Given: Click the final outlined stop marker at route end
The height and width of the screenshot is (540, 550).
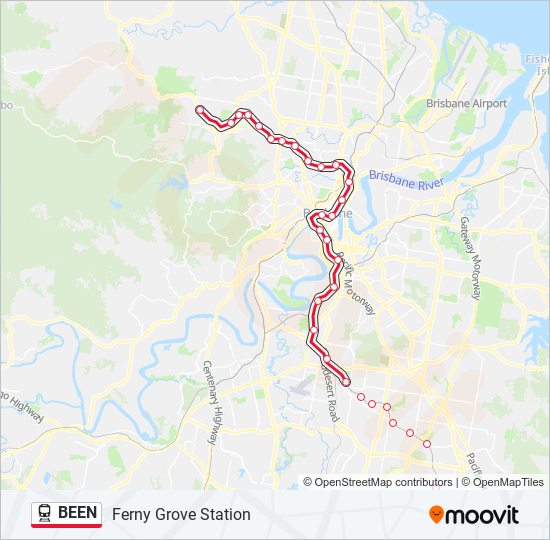Looking at the screenshot, I should coord(427,444).
